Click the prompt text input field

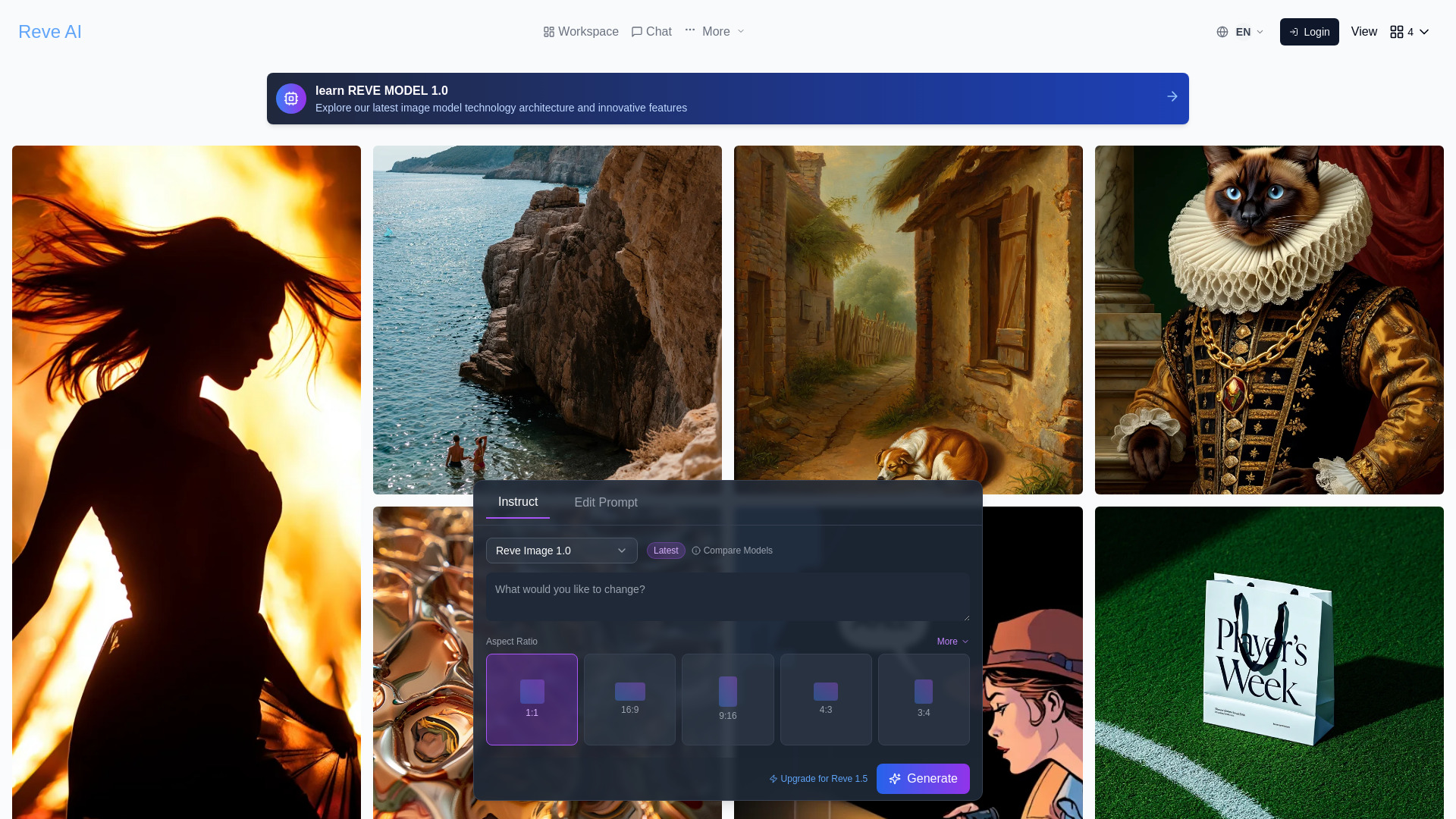(x=727, y=596)
